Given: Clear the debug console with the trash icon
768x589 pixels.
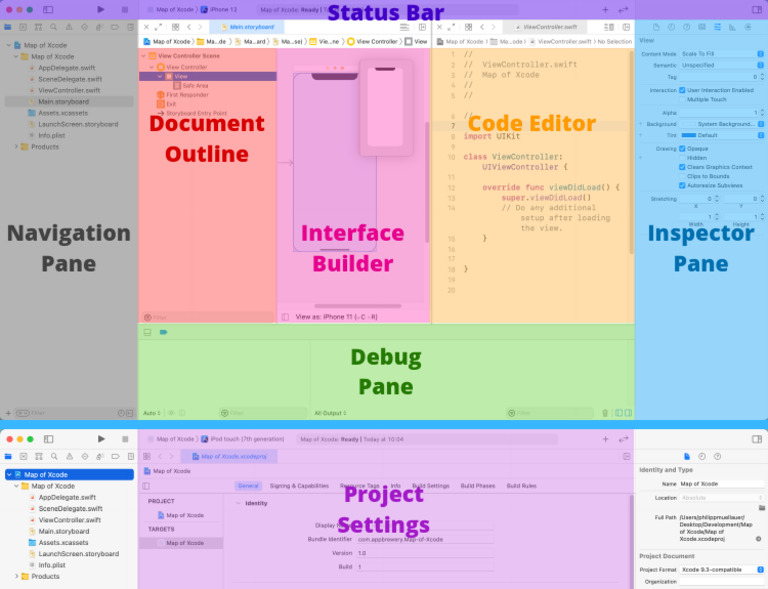Looking at the screenshot, I should [605, 413].
